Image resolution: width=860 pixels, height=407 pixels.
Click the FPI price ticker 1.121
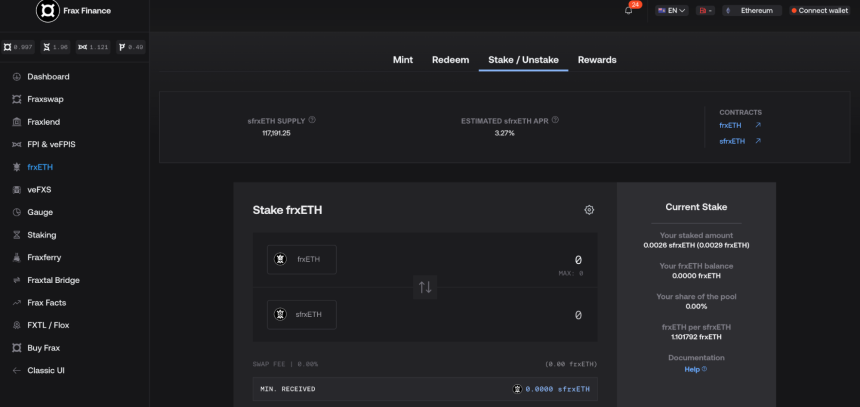pos(93,47)
